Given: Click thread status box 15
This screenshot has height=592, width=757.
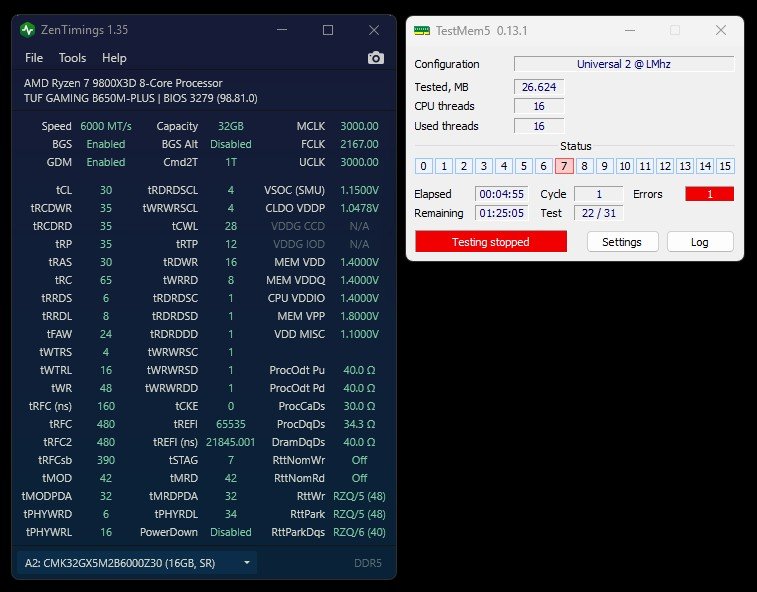Looking at the screenshot, I should [725, 166].
